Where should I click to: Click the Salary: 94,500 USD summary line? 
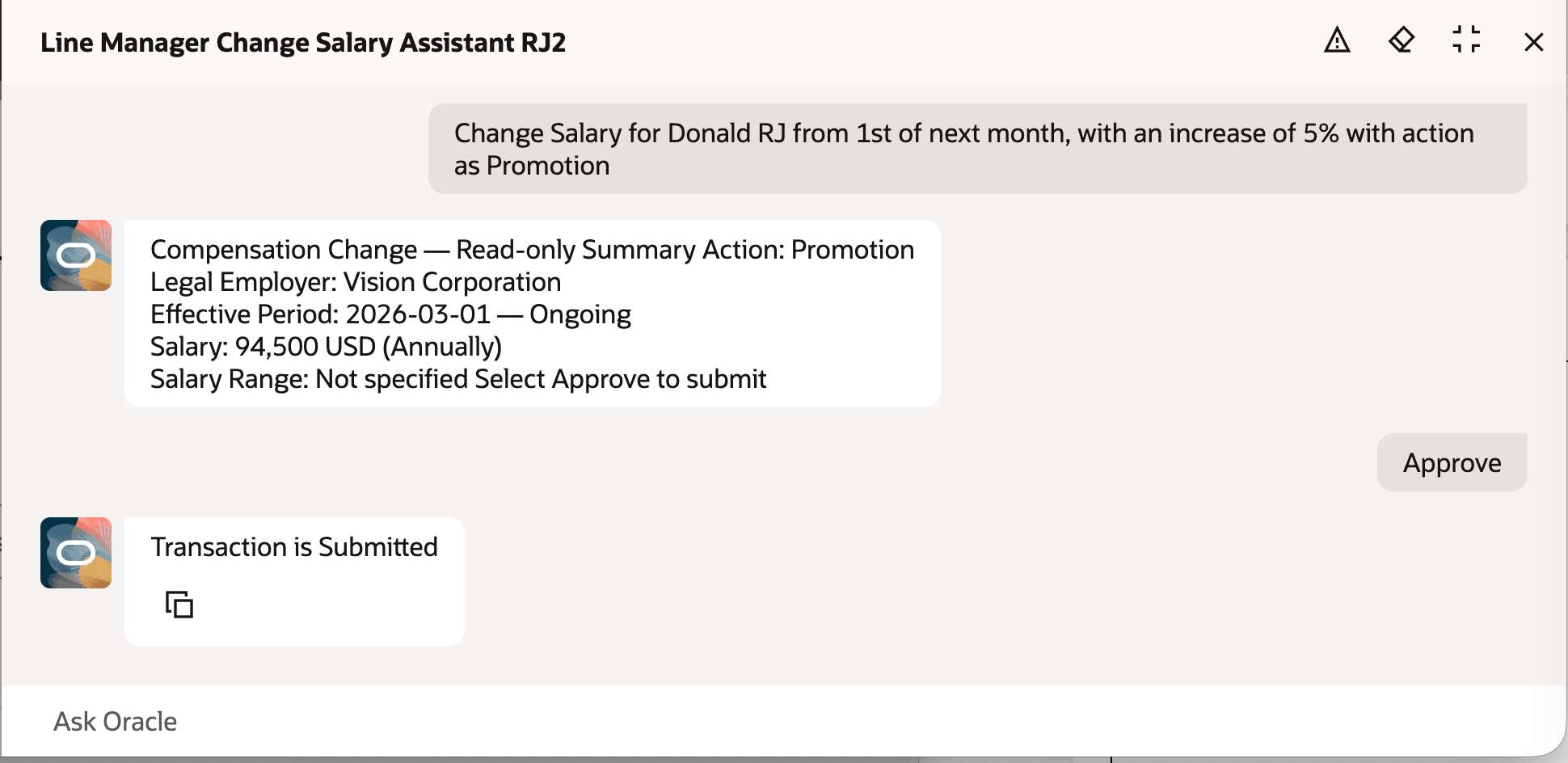coord(326,346)
